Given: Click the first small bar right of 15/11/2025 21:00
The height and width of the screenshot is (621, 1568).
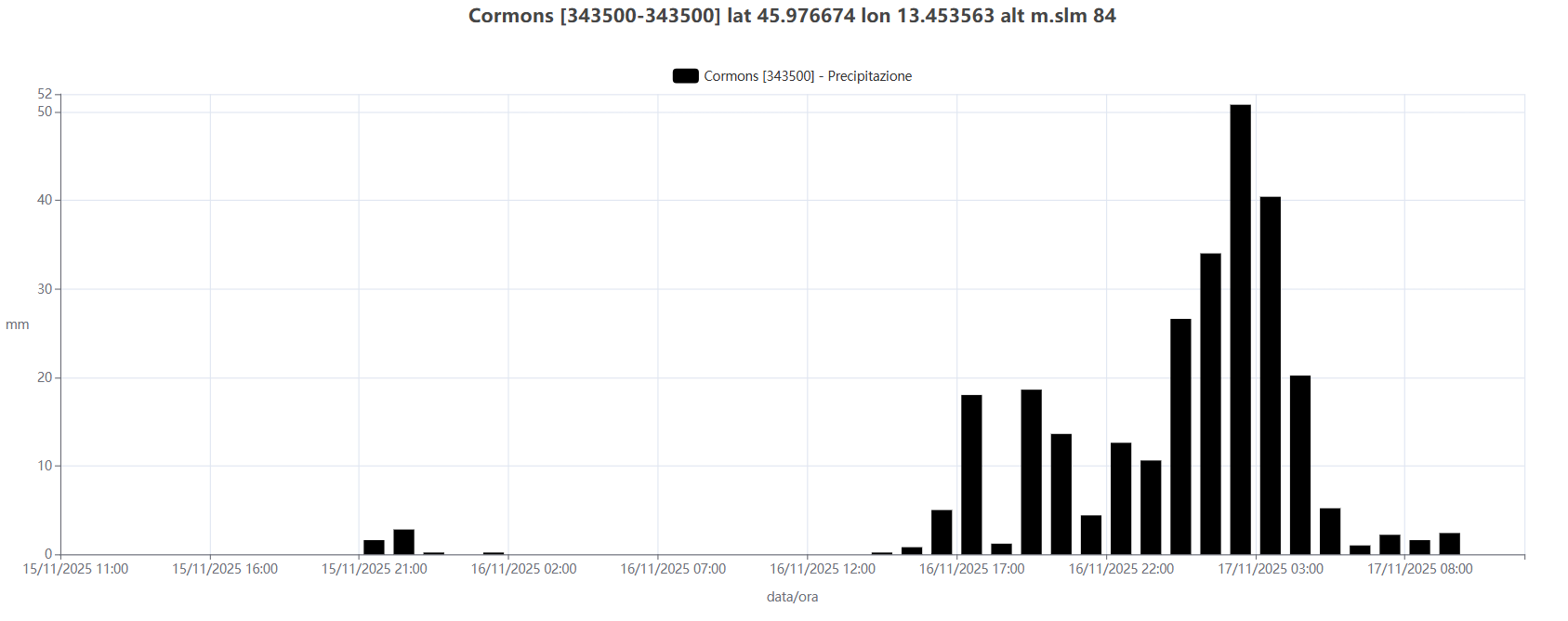Looking at the screenshot, I should (374, 548).
